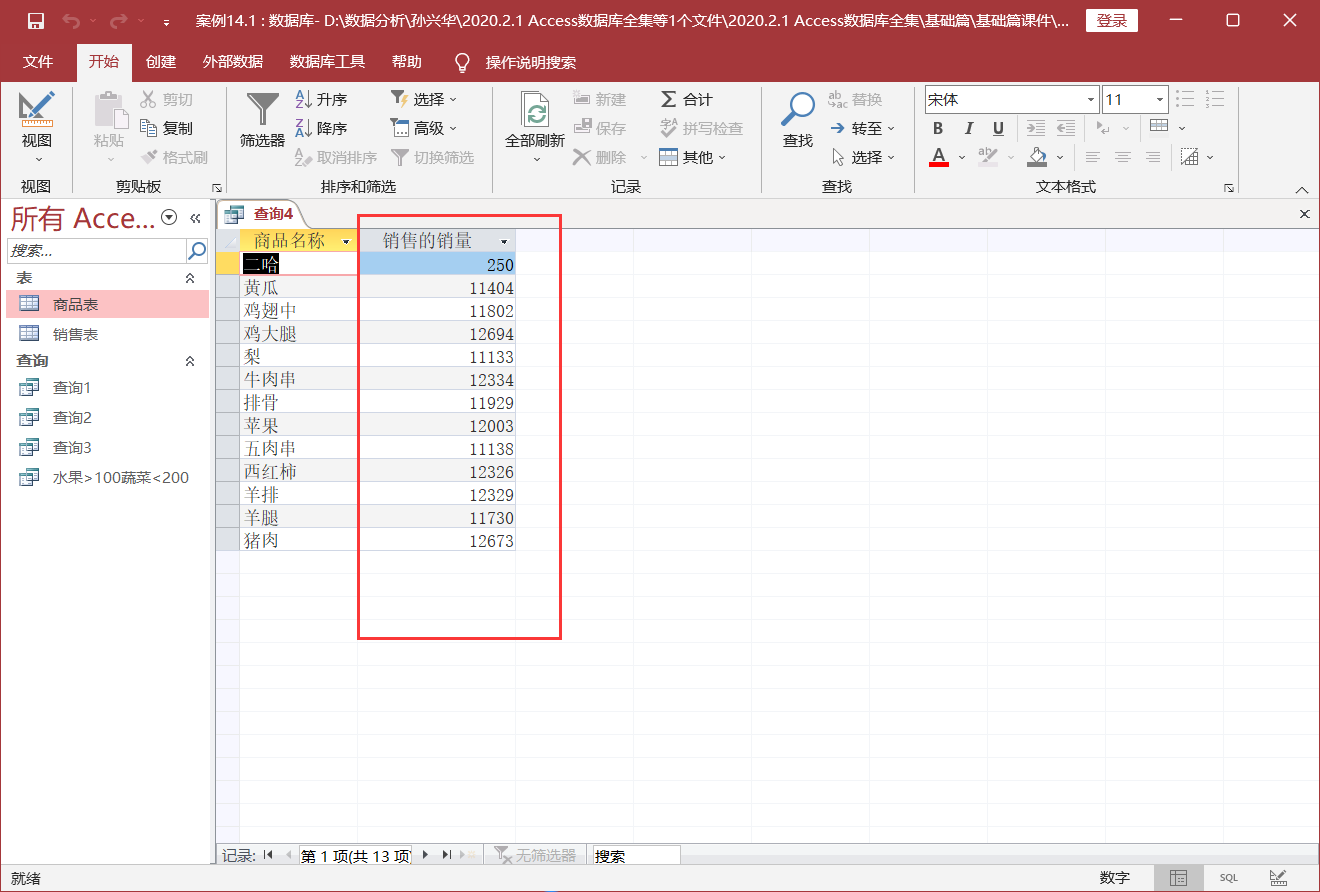Click the Save icon in title bar
This screenshot has width=1320, height=892.
tap(36, 20)
